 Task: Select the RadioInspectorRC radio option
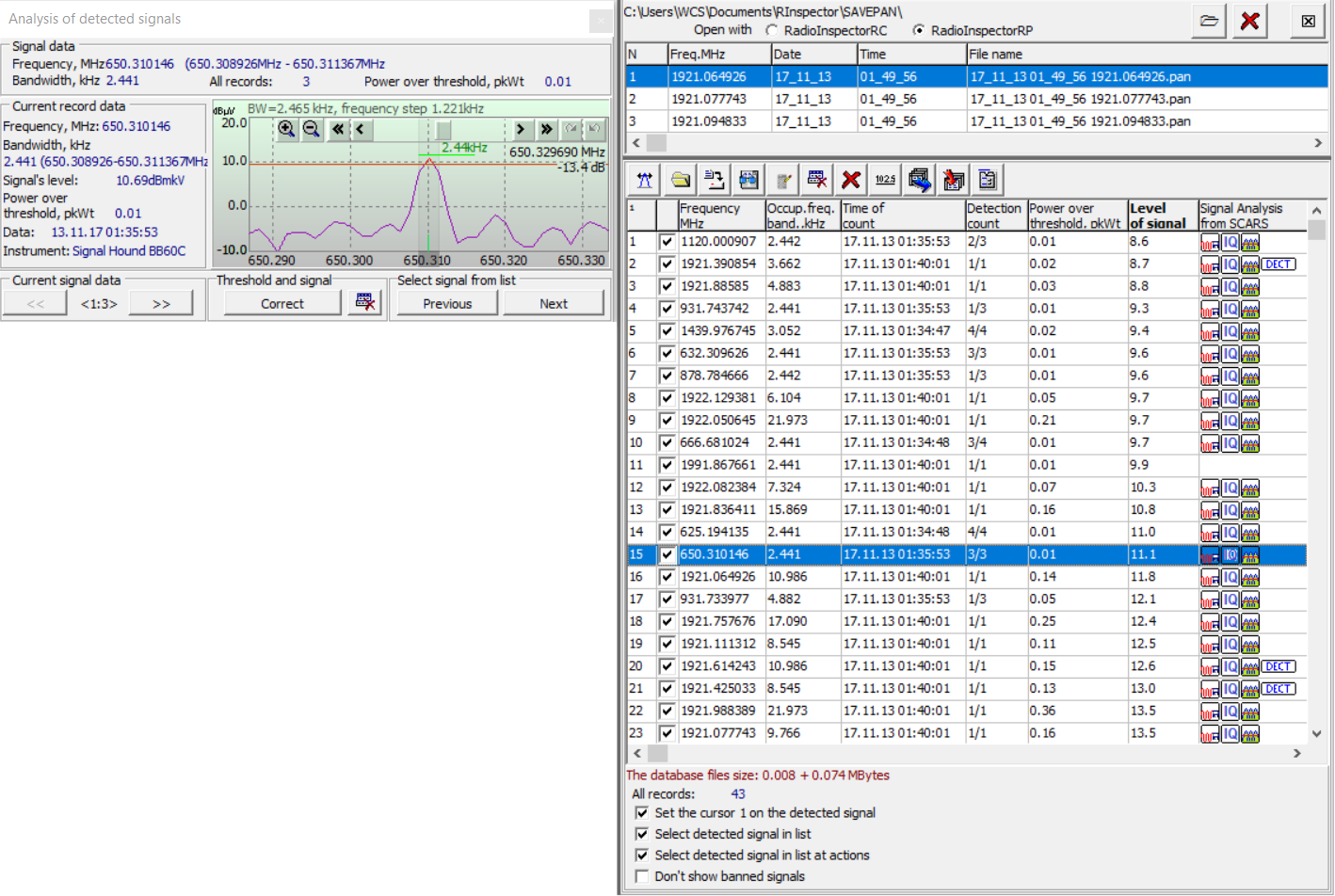point(772,31)
